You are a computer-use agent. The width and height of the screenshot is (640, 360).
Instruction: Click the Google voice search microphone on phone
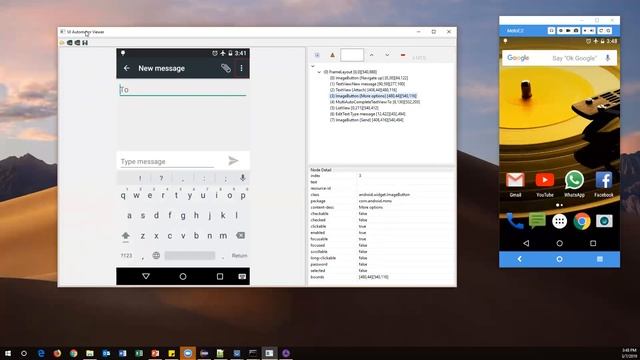click(x=608, y=58)
